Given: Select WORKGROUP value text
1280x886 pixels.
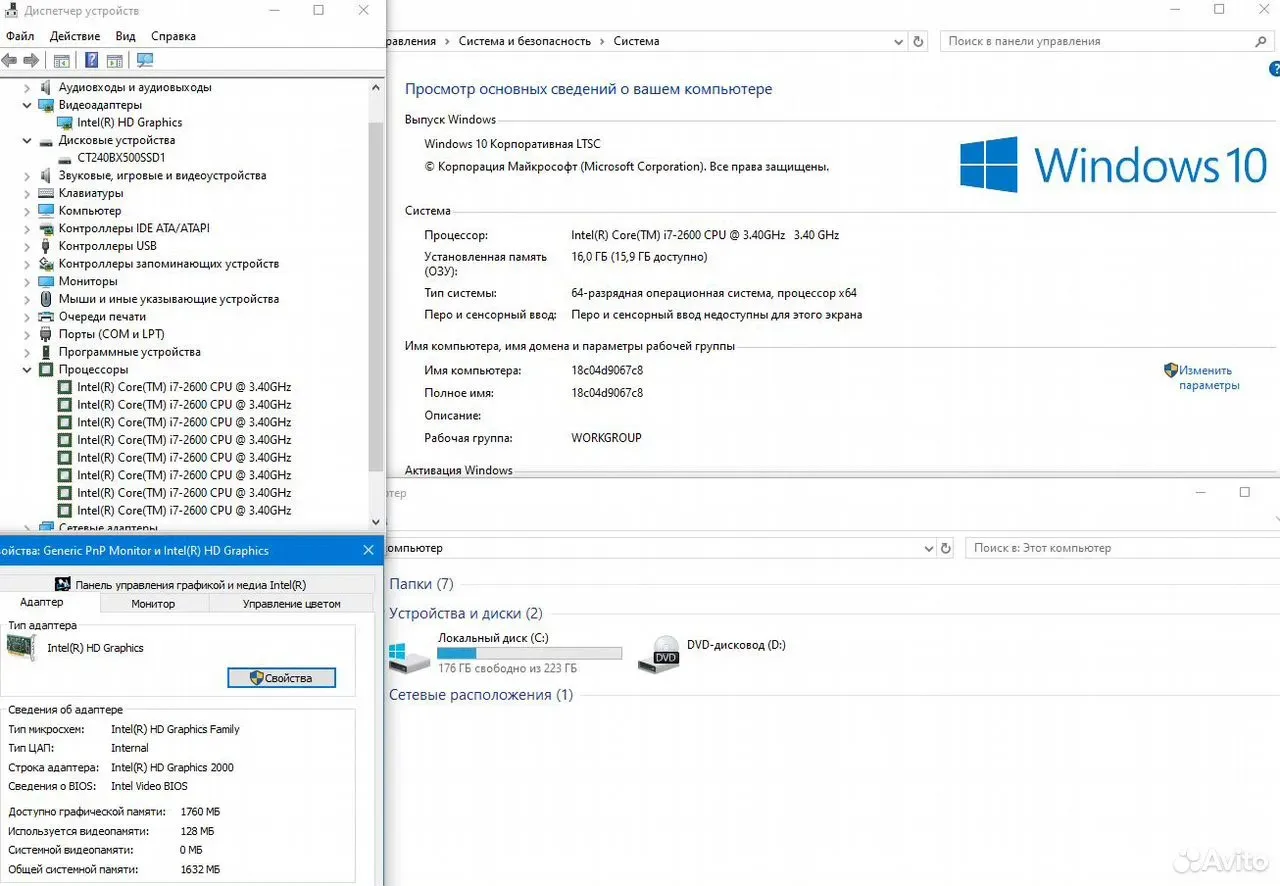Looking at the screenshot, I should 606,438.
